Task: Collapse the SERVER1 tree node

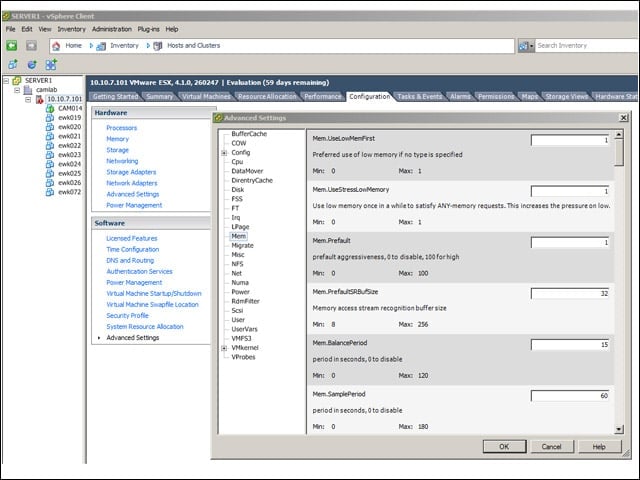Action: 6,81
